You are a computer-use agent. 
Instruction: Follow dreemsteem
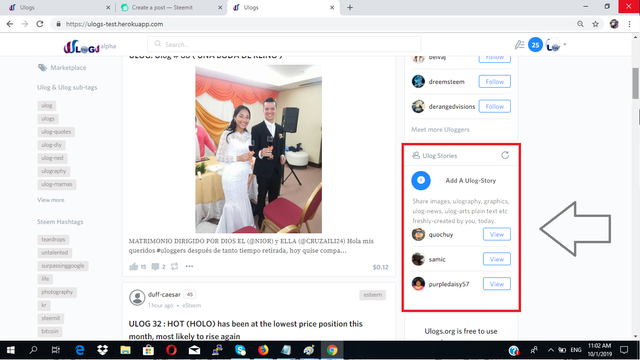coord(495,82)
